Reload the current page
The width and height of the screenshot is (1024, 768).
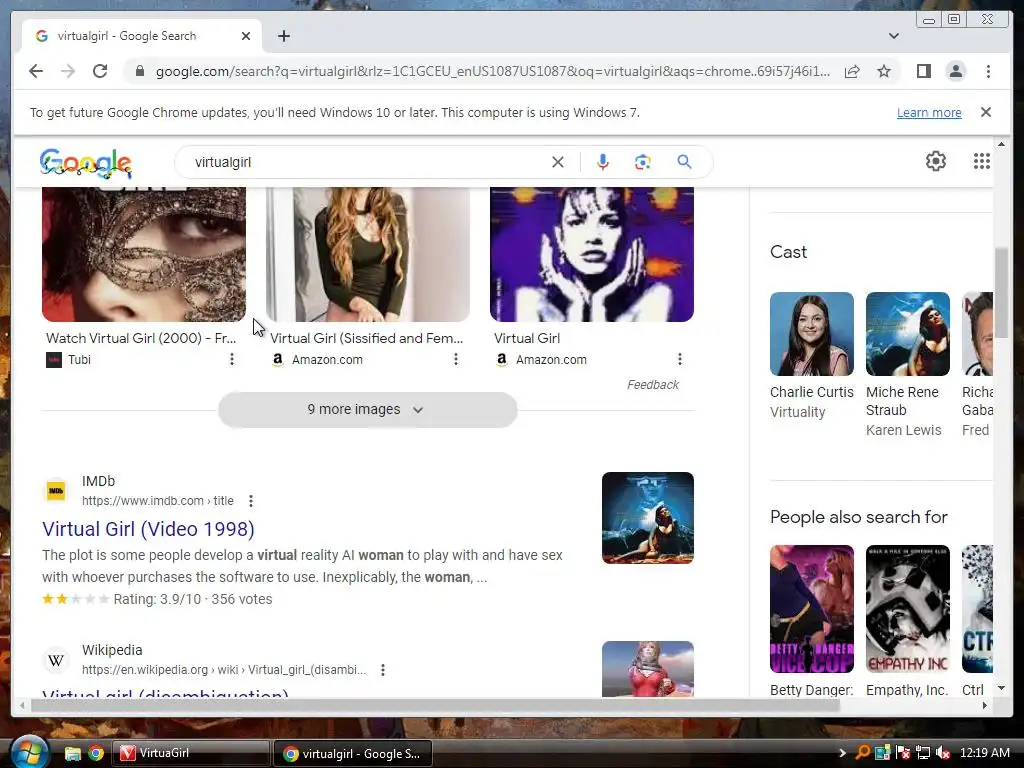click(x=100, y=71)
